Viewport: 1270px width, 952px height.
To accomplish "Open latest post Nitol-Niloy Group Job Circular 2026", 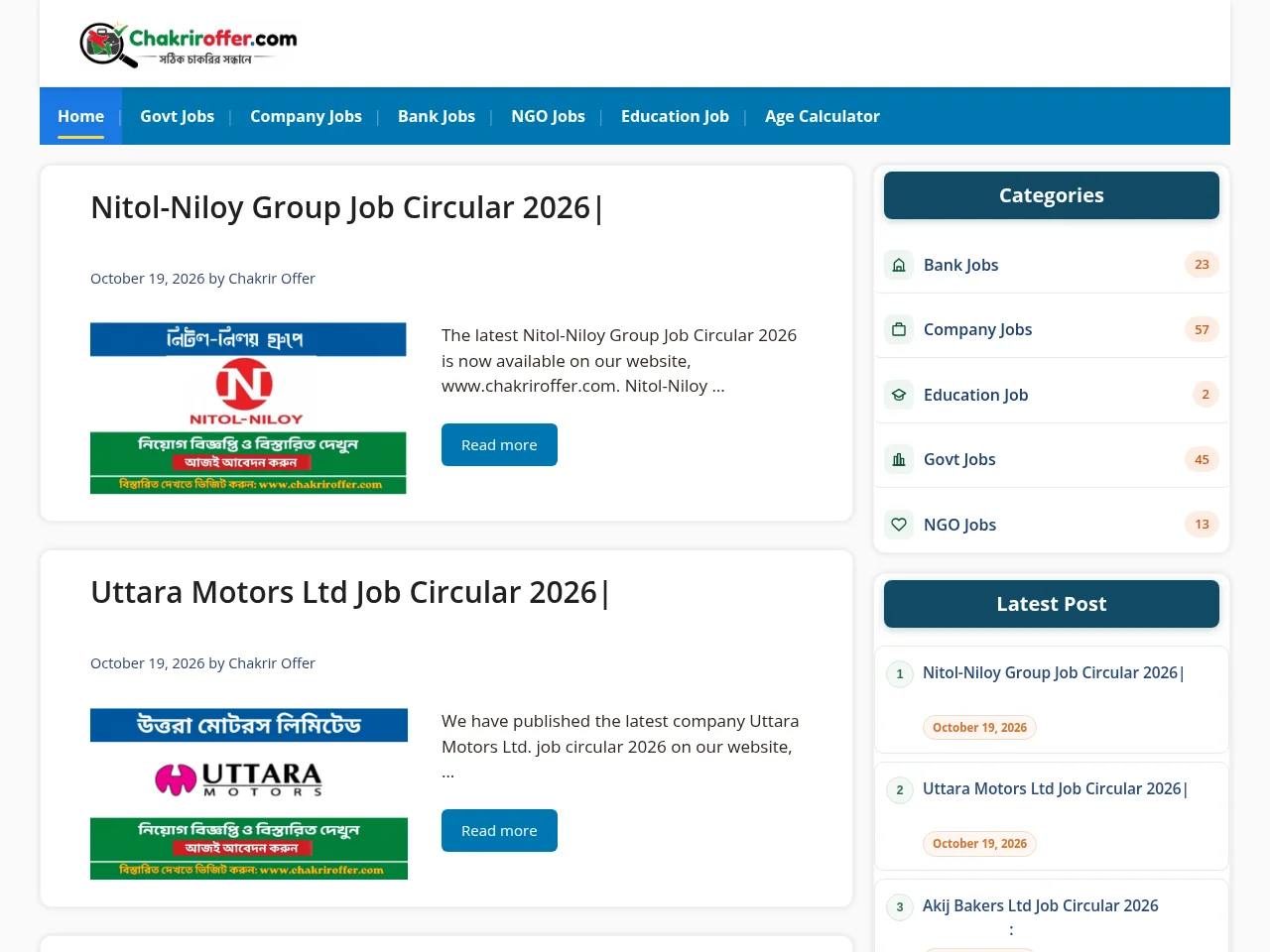I will 1054,672.
